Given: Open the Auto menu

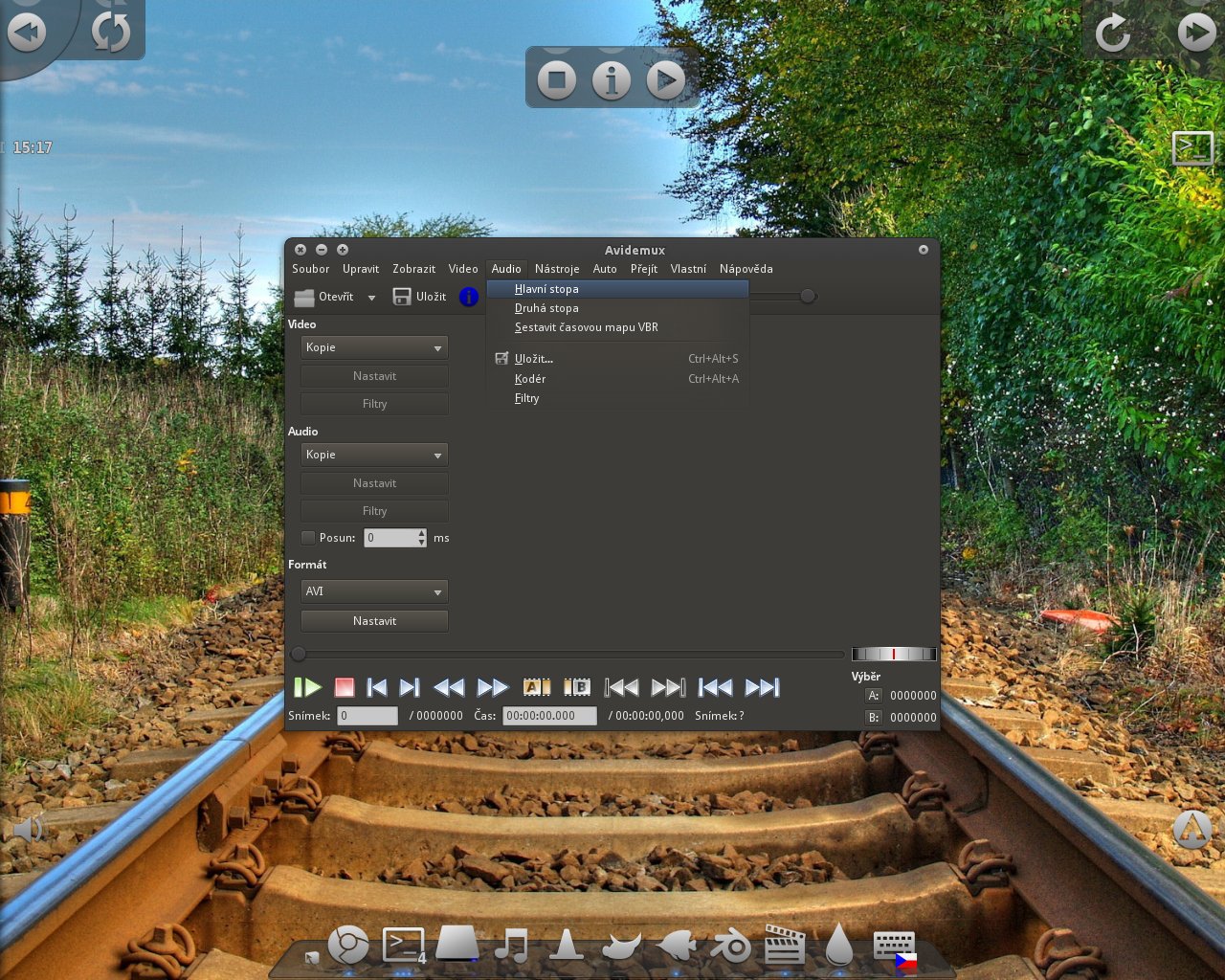Looking at the screenshot, I should (605, 269).
